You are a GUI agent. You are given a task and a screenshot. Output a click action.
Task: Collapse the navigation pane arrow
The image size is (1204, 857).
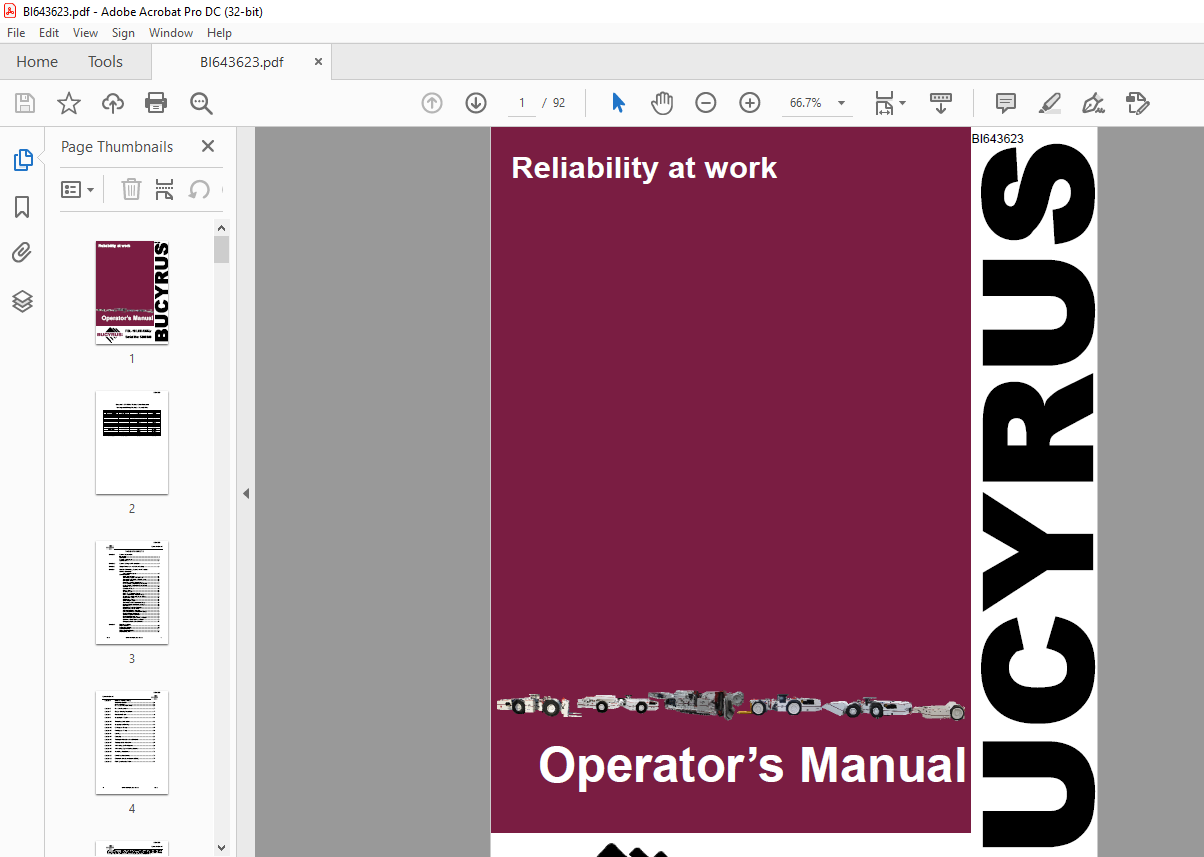tap(246, 493)
